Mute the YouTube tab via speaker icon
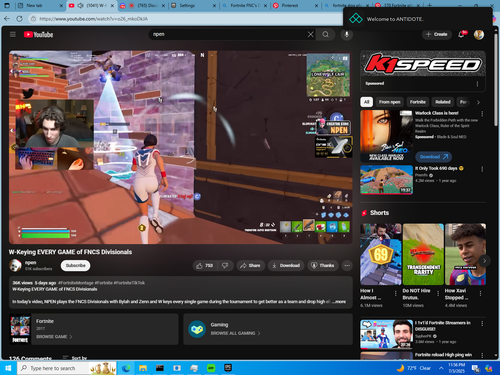 80,6
